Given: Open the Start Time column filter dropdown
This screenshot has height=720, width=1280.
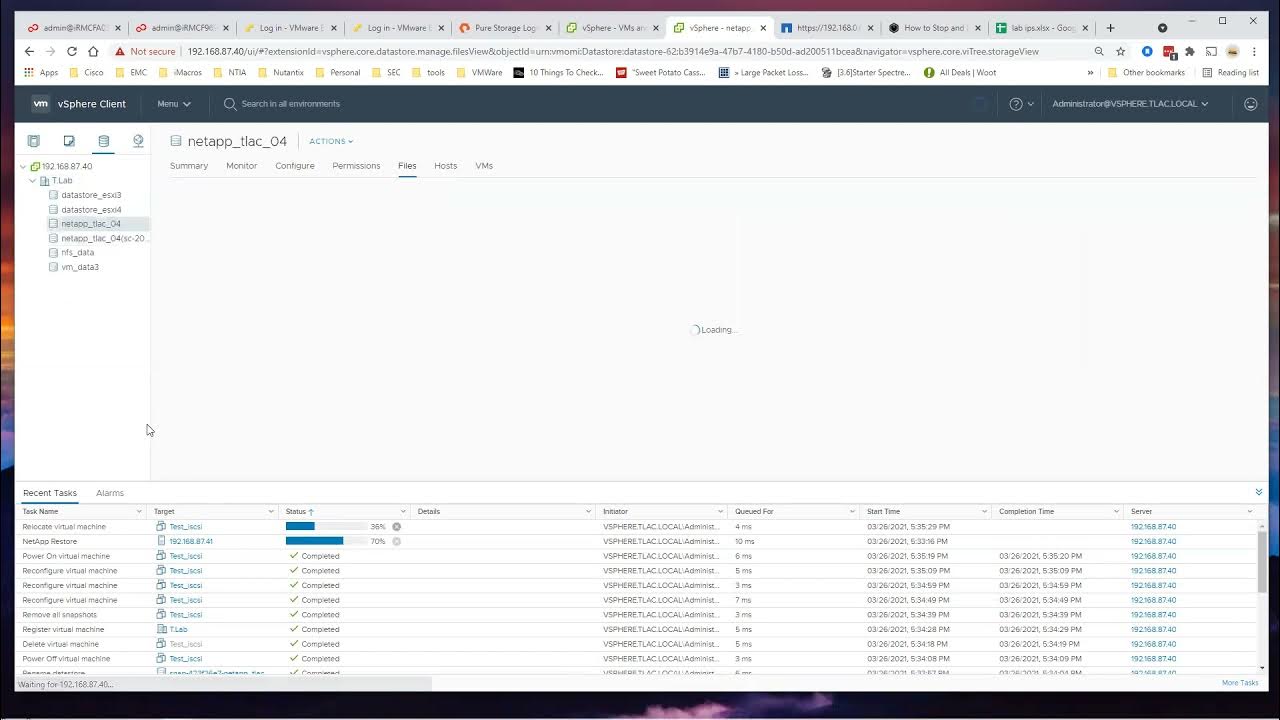Looking at the screenshot, I should coord(984,511).
